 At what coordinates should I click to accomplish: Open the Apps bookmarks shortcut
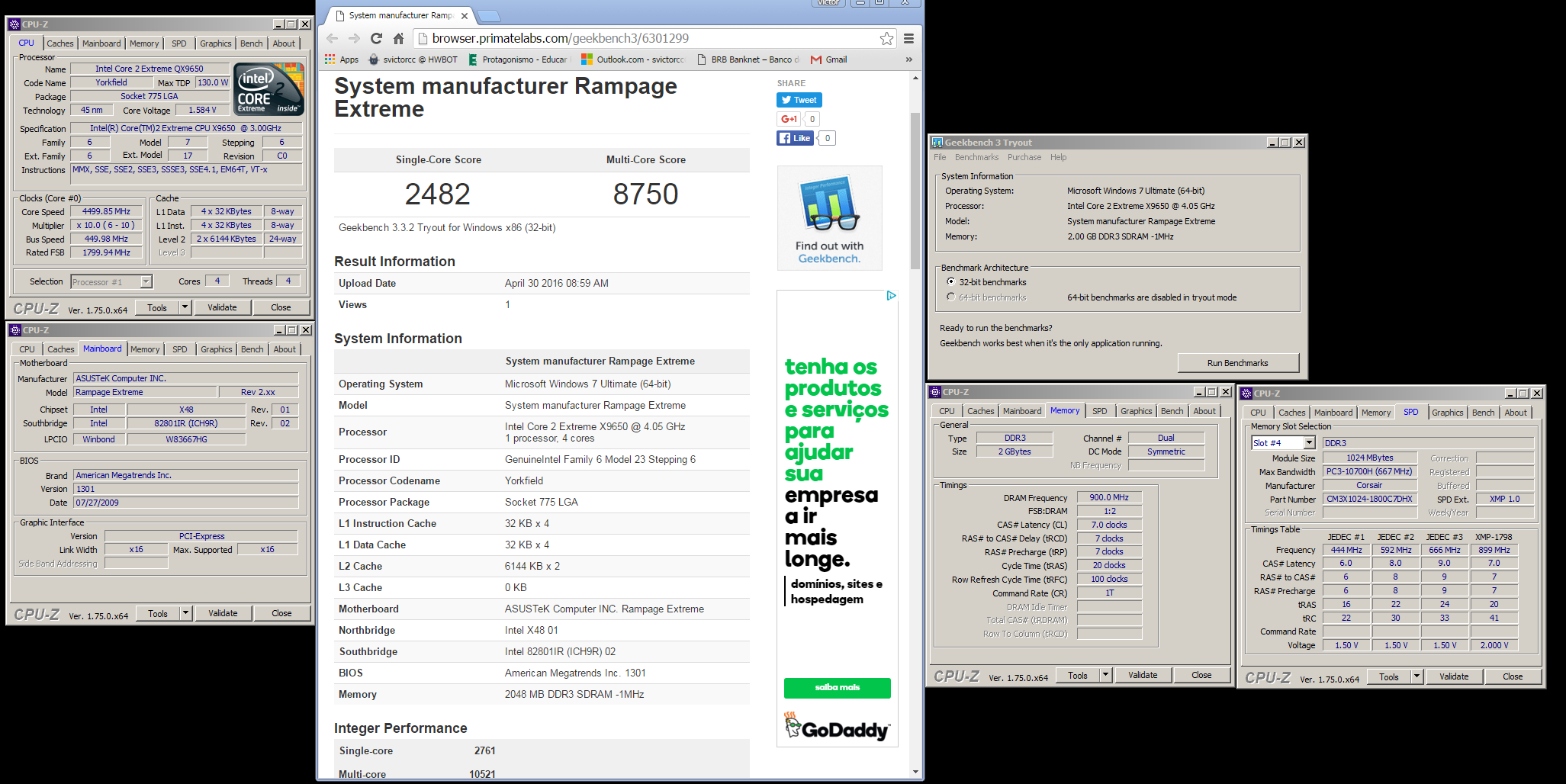coord(342,59)
